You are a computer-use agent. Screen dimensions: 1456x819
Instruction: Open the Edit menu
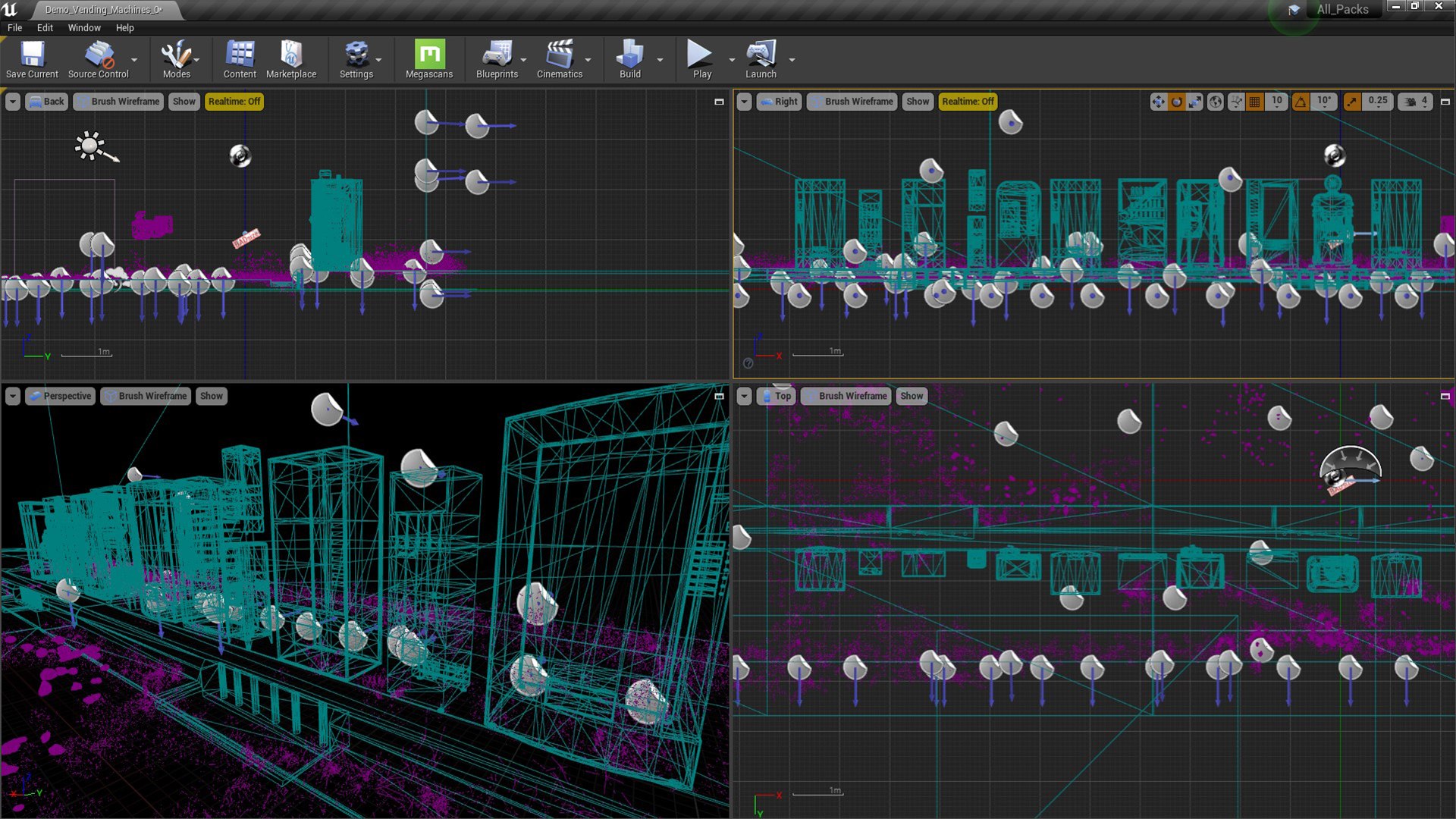[45, 27]
